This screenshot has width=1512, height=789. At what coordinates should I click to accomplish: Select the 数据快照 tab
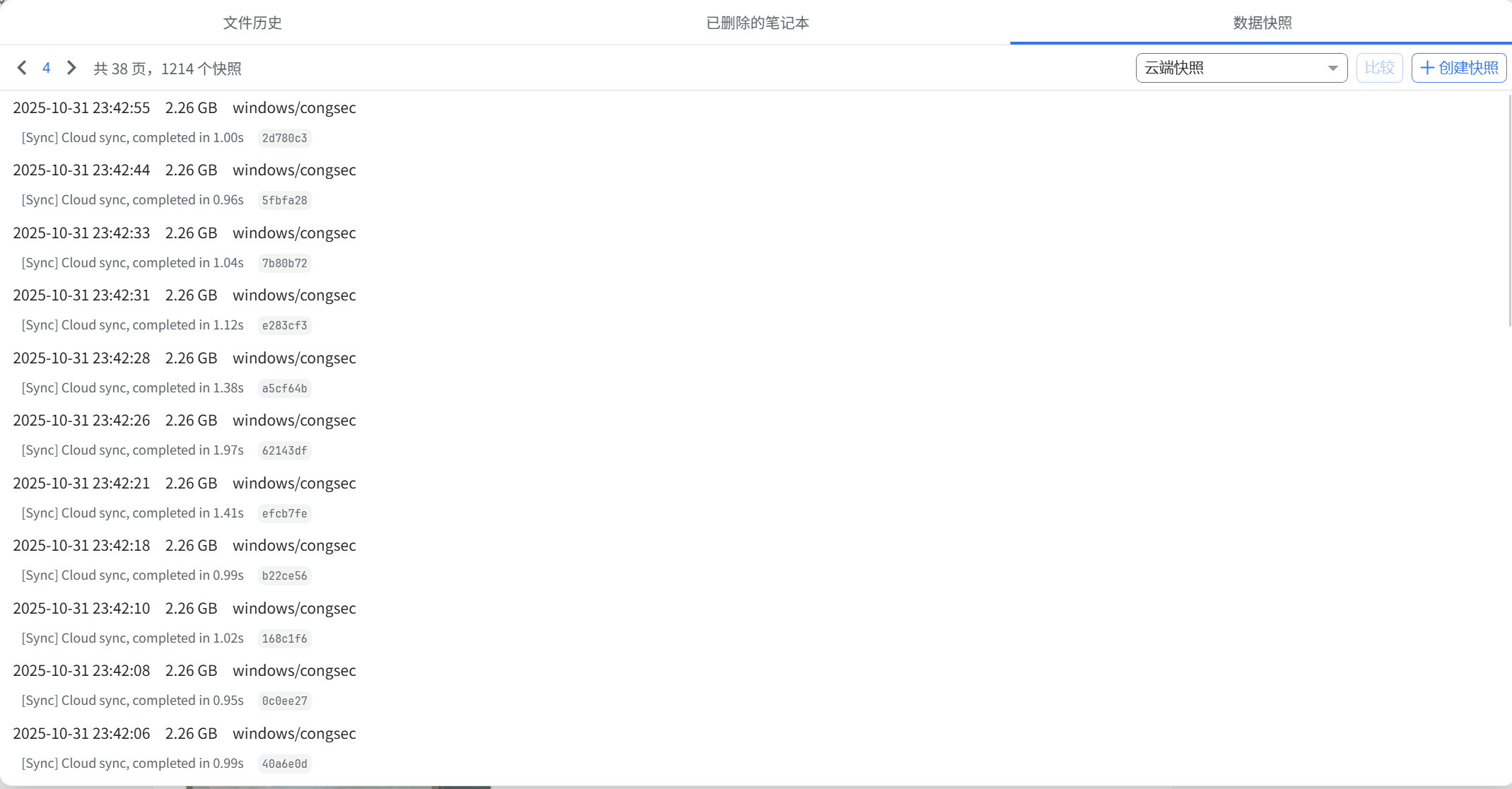coord(1261,22)
